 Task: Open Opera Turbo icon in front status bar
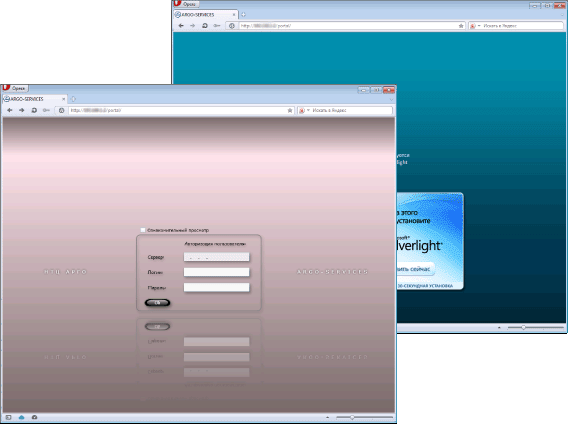[34, 417]
